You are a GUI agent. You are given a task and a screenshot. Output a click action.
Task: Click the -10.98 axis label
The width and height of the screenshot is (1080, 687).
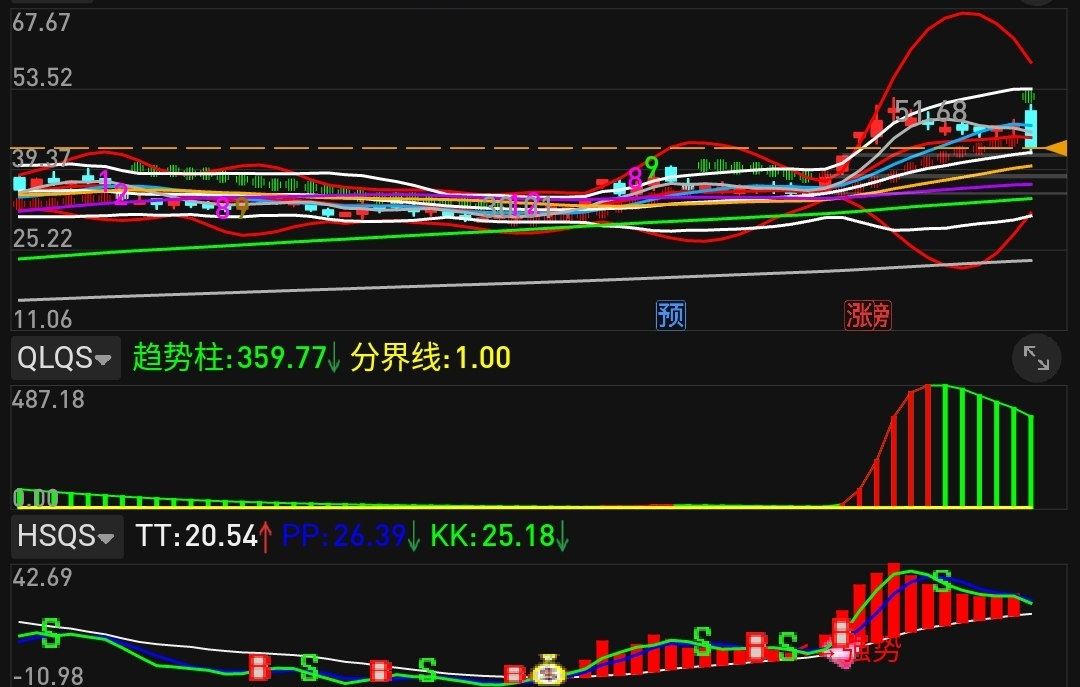[48, 675]
